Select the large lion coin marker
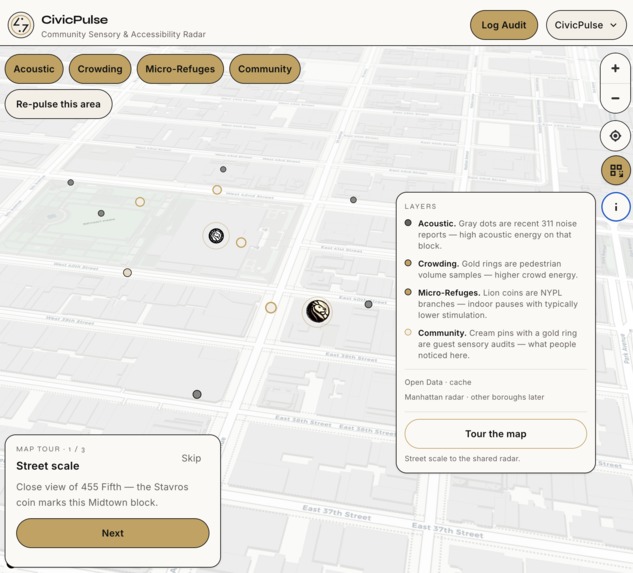The height and width of the screenshot is (573, 633). [317, 312]
